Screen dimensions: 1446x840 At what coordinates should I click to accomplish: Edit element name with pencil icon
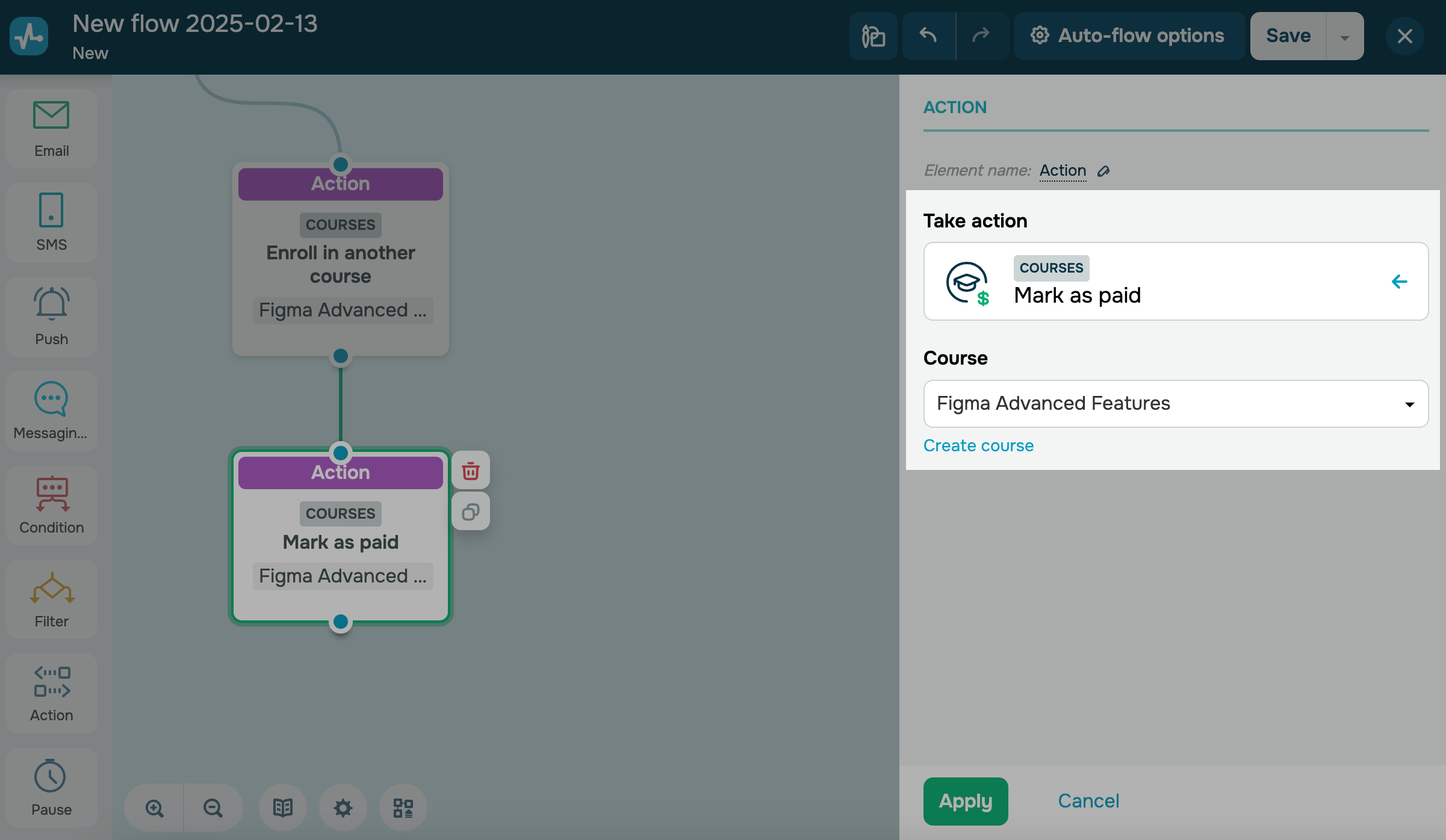click(x=1103, y=171)
